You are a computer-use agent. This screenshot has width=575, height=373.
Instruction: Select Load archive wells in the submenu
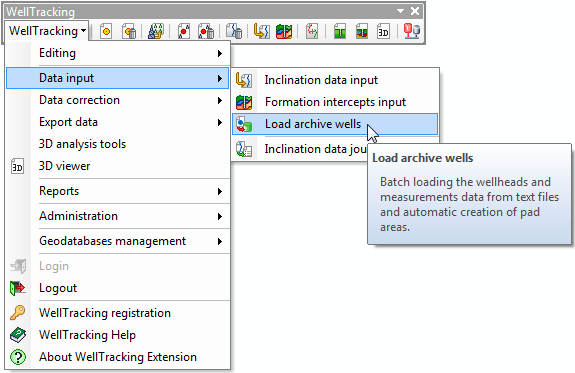coord(335,124)
